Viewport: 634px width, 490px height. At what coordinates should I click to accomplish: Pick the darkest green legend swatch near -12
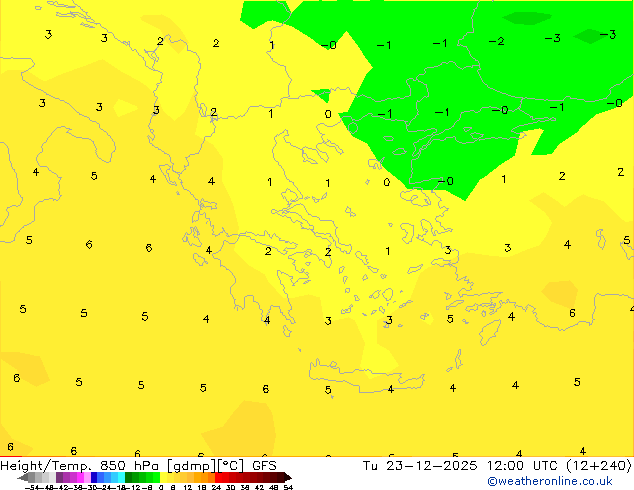tap(129, 477)
